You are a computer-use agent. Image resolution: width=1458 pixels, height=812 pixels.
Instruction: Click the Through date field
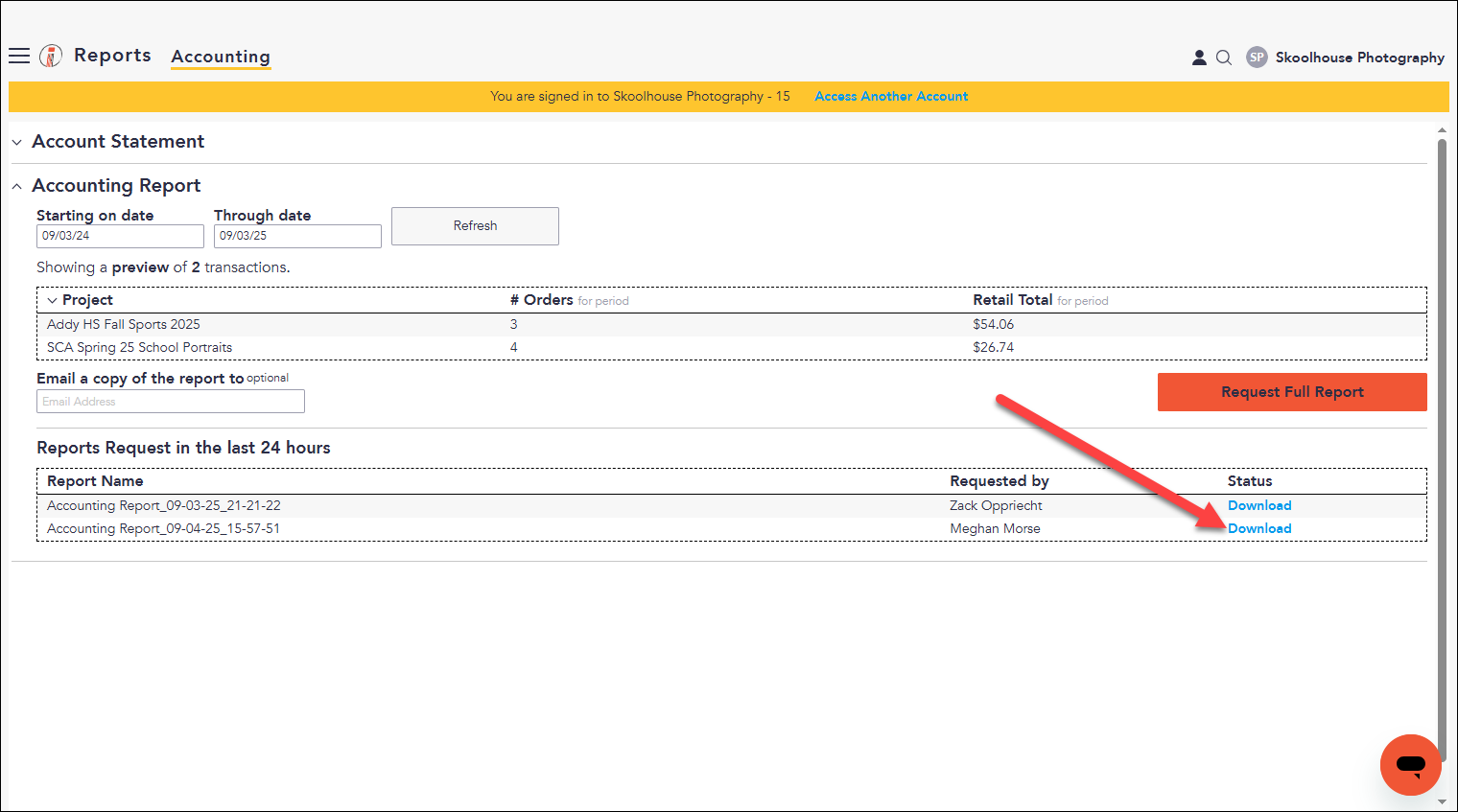tap(297, 236)
